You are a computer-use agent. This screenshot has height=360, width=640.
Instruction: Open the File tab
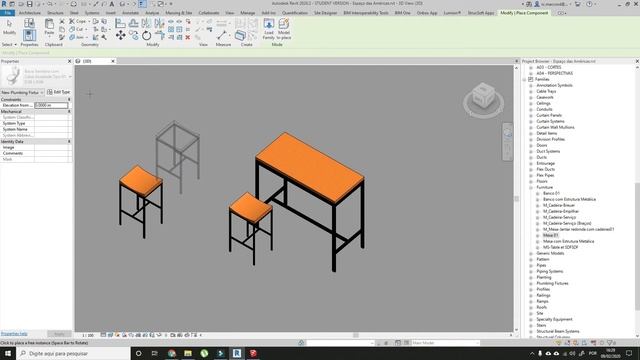(x=8, y=13)
